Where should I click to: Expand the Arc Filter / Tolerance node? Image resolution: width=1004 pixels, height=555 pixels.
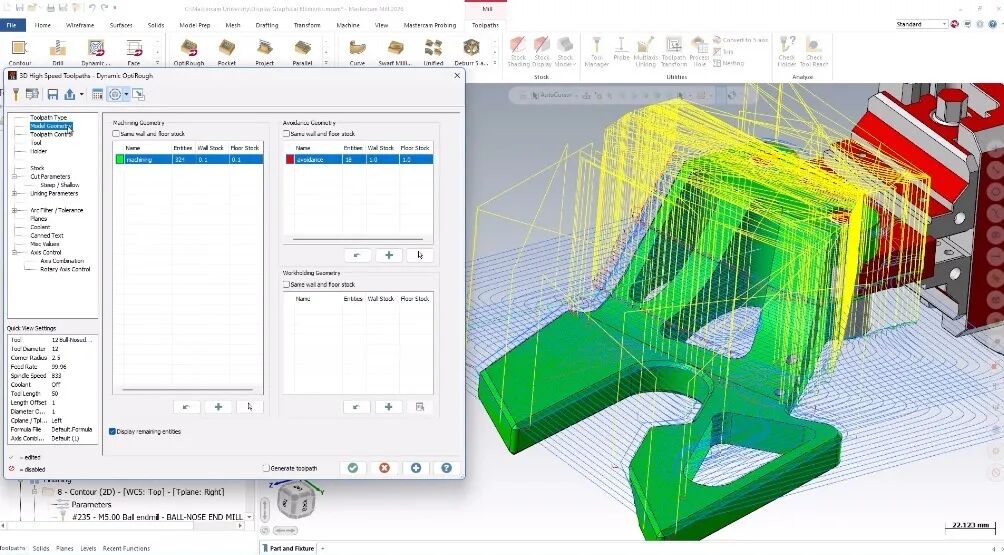click(x=15, y=210)
